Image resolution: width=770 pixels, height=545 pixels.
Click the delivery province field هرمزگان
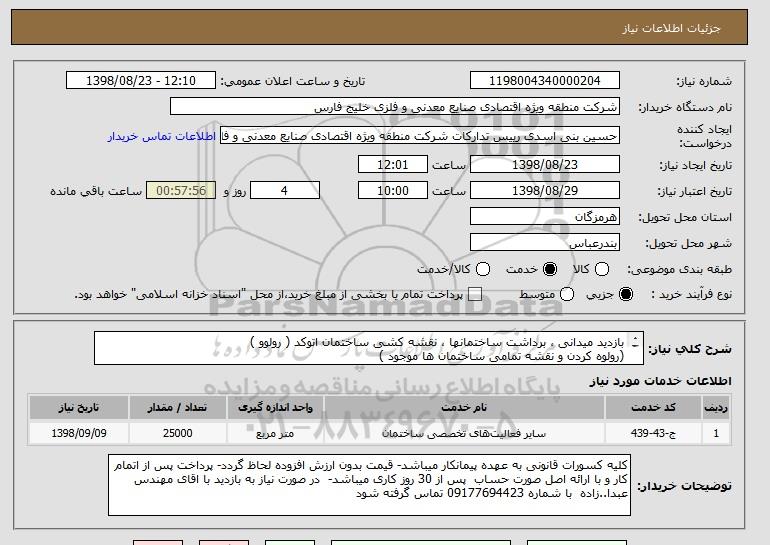coord(545,217)
